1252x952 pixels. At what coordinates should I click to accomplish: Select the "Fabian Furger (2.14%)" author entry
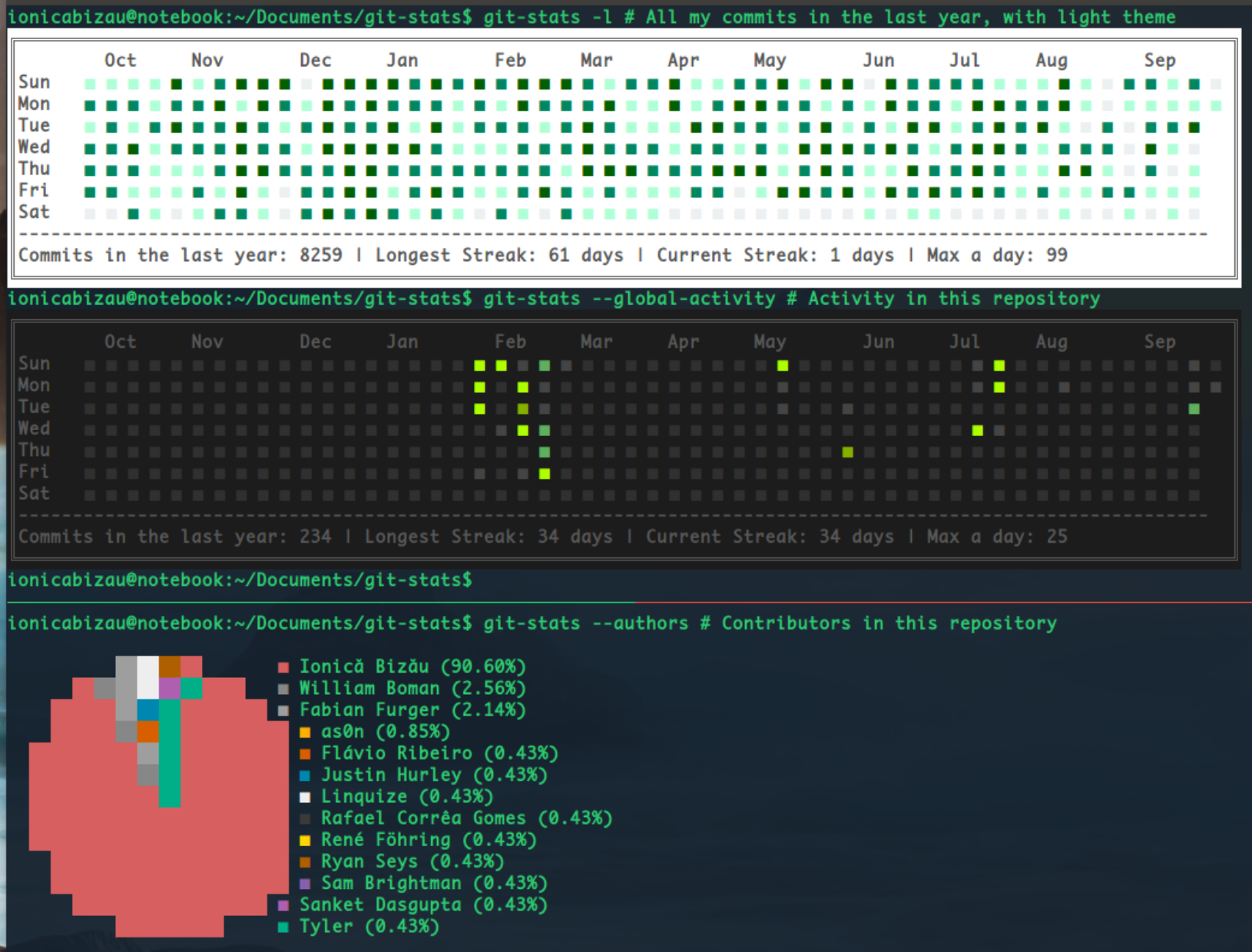(x=412, y=710)
